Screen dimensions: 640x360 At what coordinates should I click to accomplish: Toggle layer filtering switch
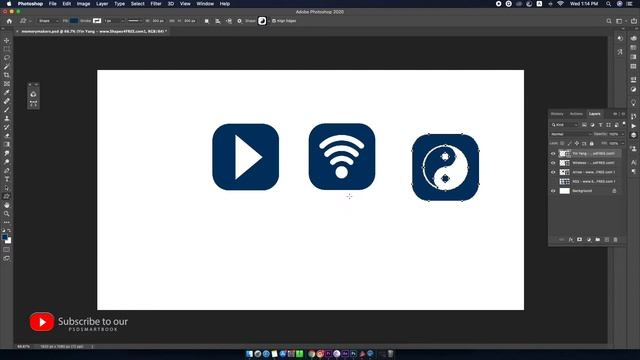(624, 124)
